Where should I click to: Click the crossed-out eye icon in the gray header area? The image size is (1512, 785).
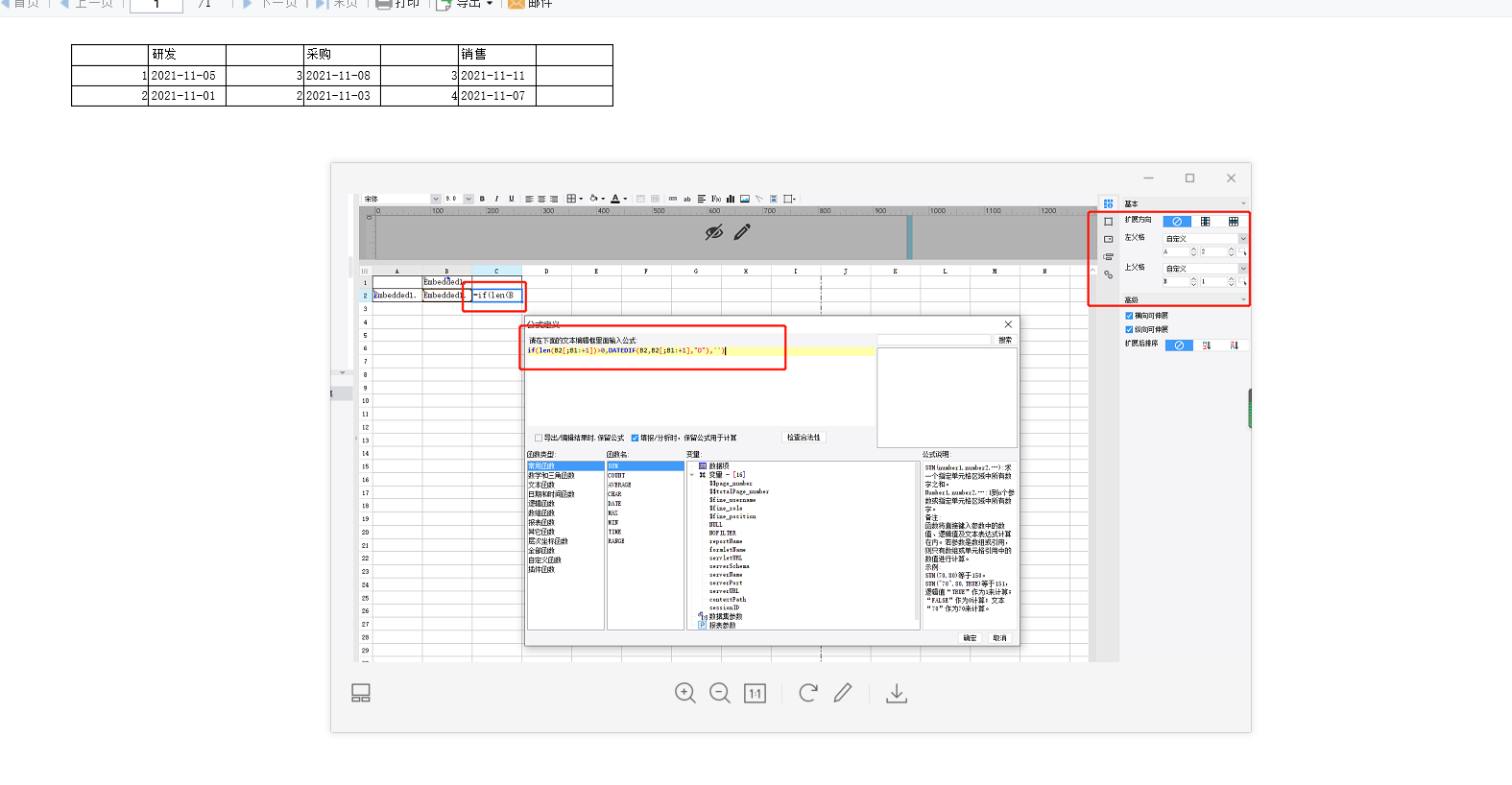(x=713, y=232)
